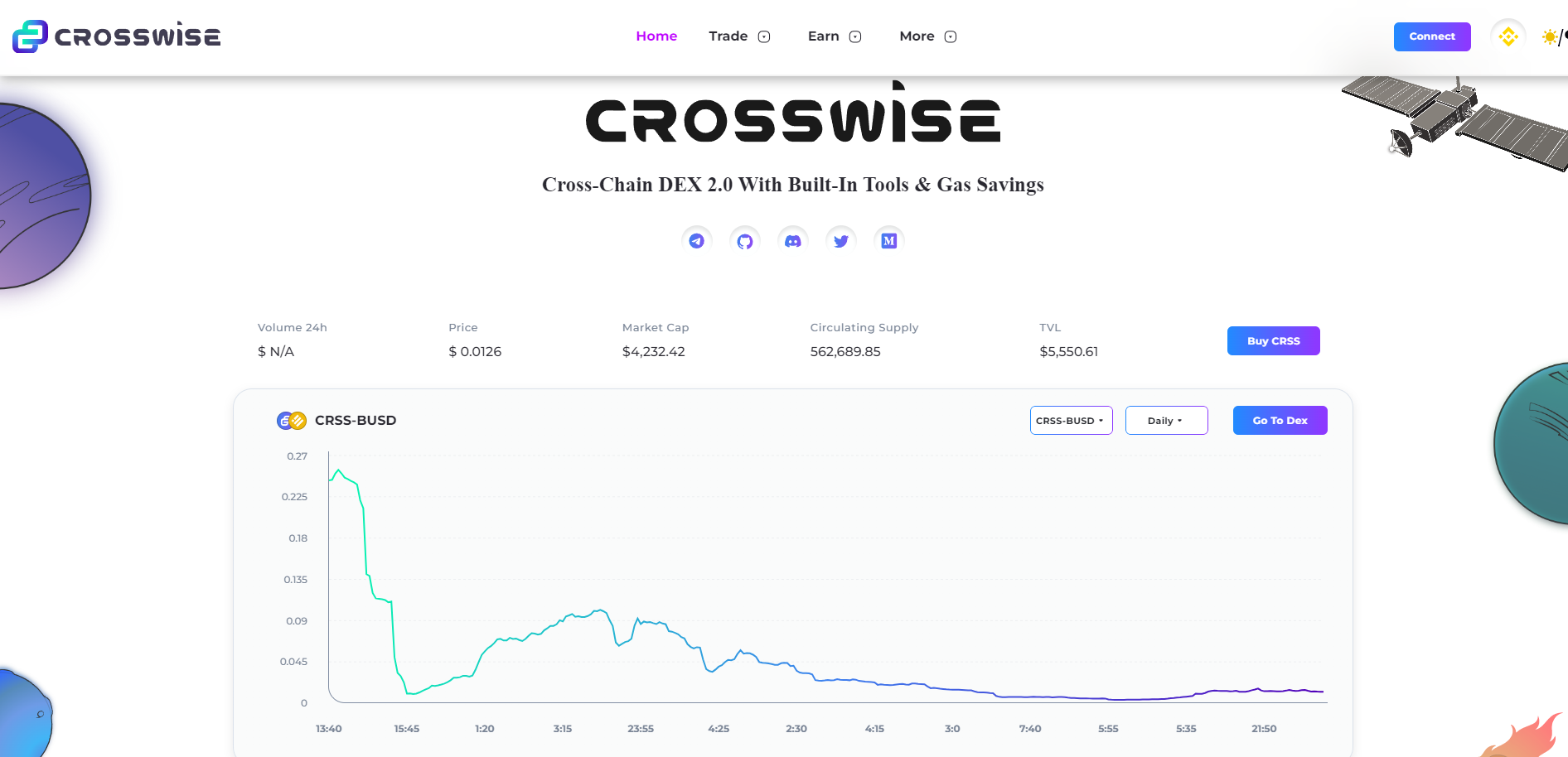The height and width of the screenshot is (757, 1568).
Task: Expand the More menu
Action: coord(927,36)
